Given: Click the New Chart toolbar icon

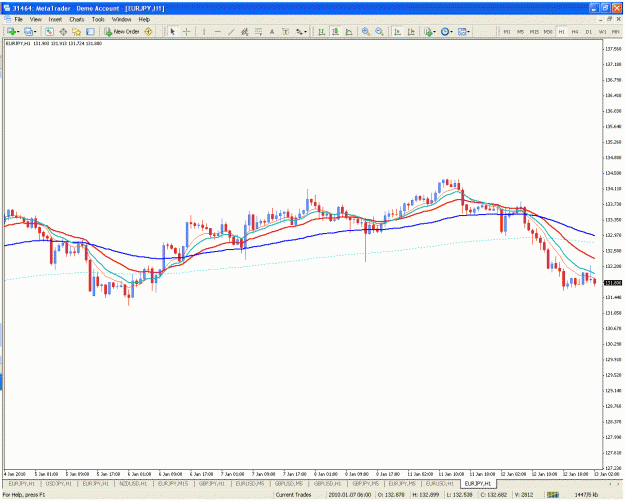Looking at the screenshot, I should pyautogui.click(x=11, y=31).
